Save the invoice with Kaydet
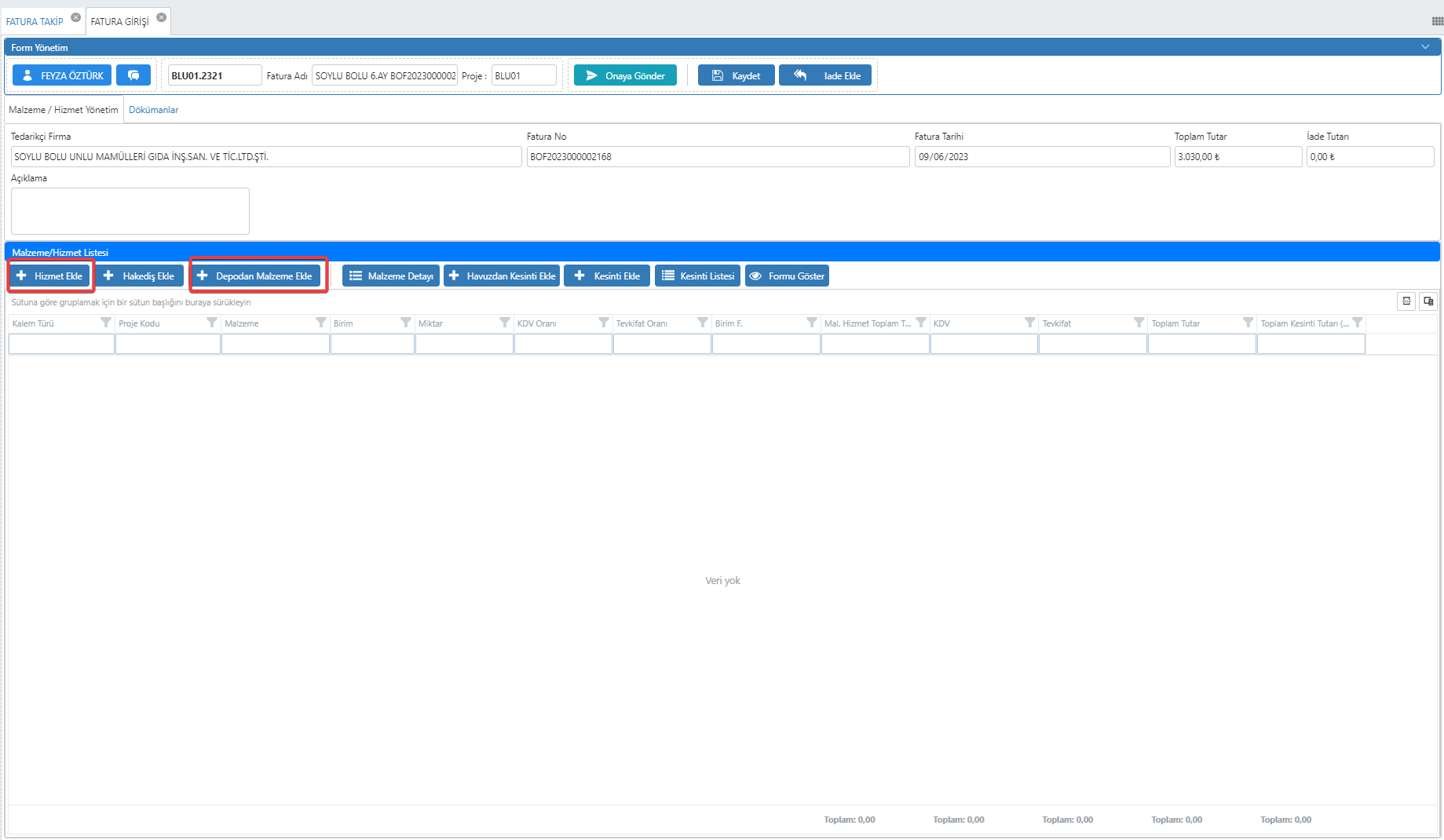Viewport: 1444px width, 840px height. (736, 75)
